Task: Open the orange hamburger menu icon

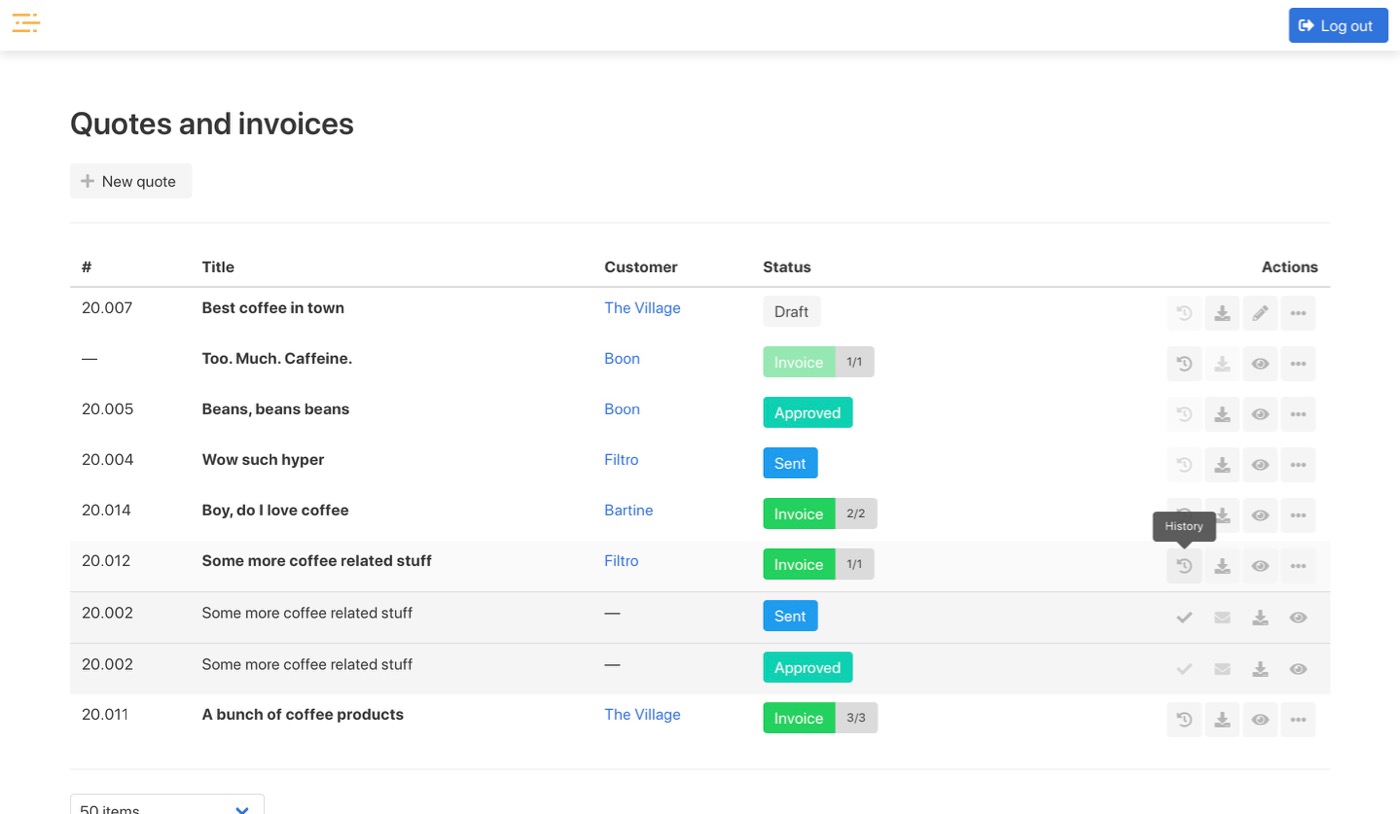Action: [26, 22]
